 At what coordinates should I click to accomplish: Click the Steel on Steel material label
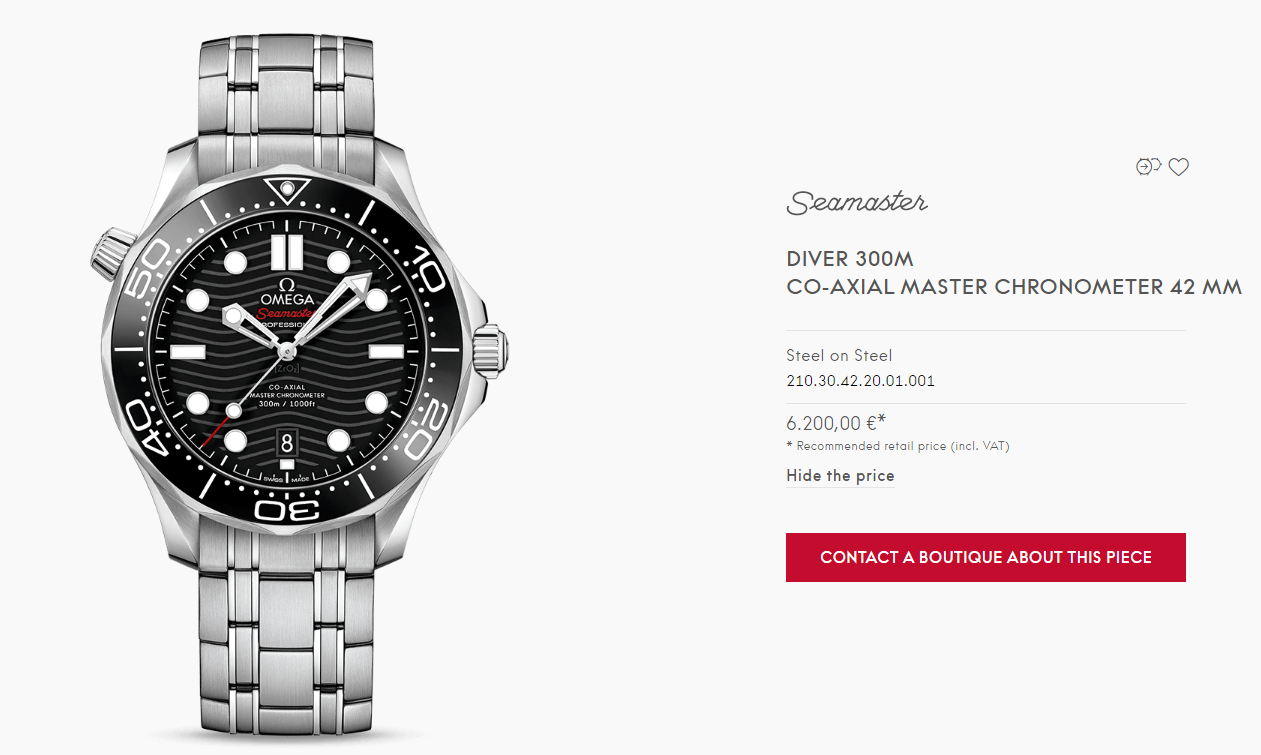coord(839,355)
